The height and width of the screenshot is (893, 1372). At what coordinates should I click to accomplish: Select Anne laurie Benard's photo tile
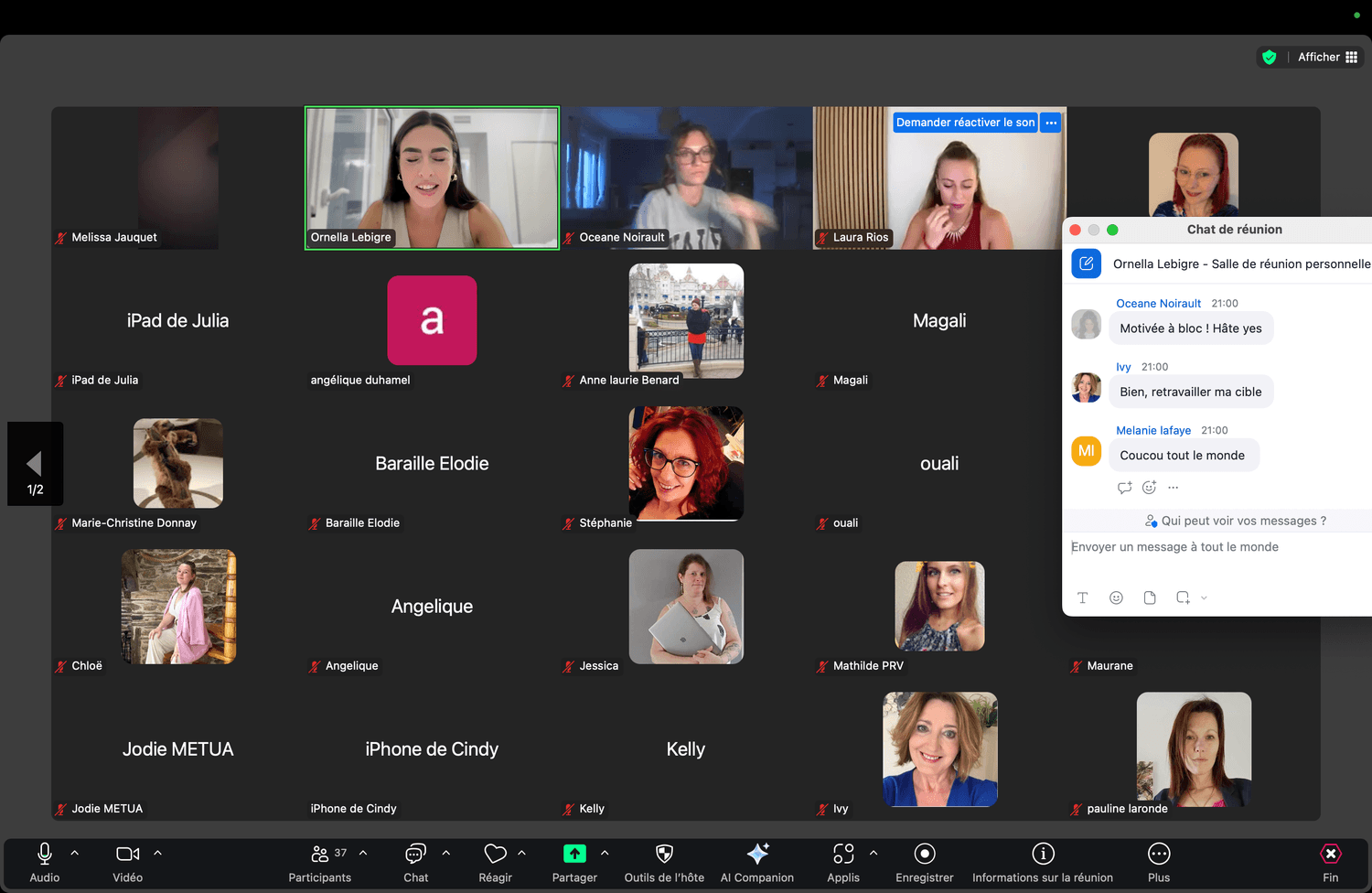686,321
